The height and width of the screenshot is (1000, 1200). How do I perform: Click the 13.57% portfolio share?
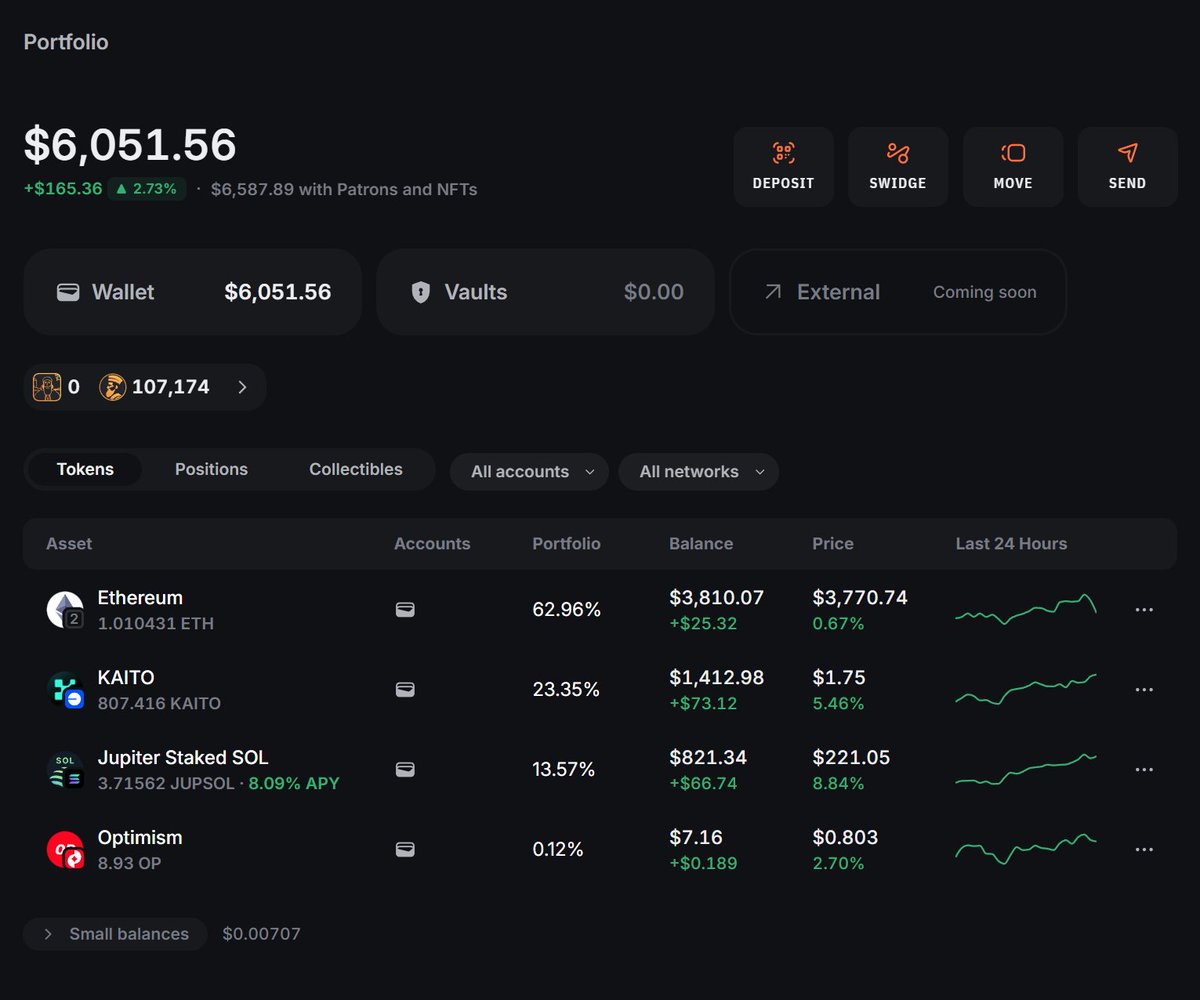point(564,770)
